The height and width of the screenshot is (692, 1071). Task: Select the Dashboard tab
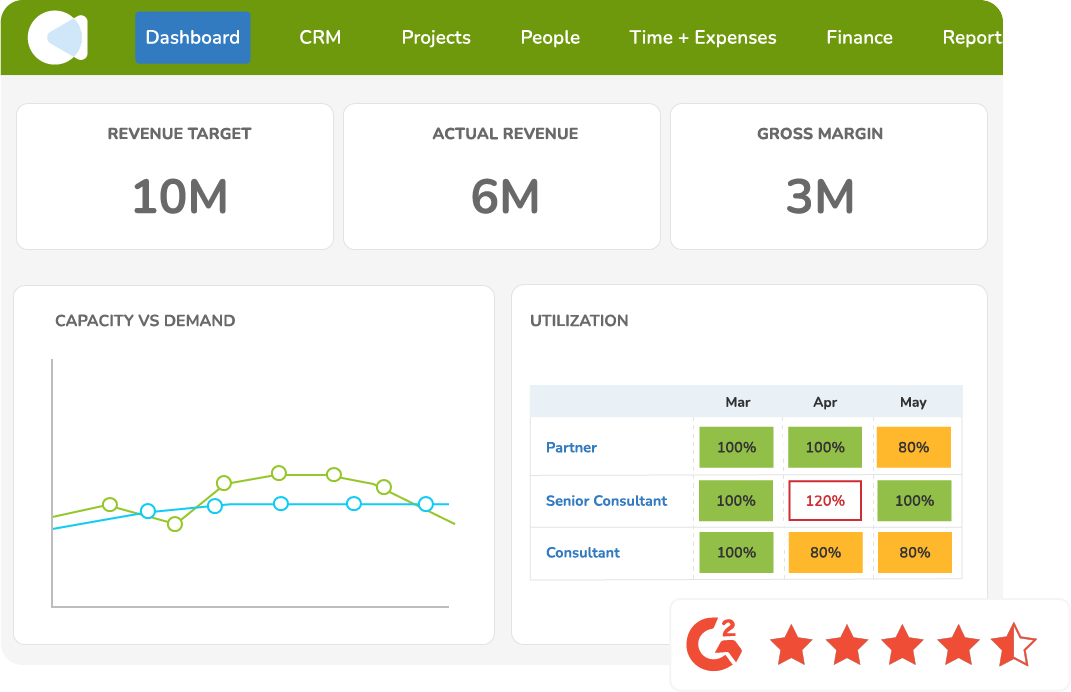(x=192, y=37)
